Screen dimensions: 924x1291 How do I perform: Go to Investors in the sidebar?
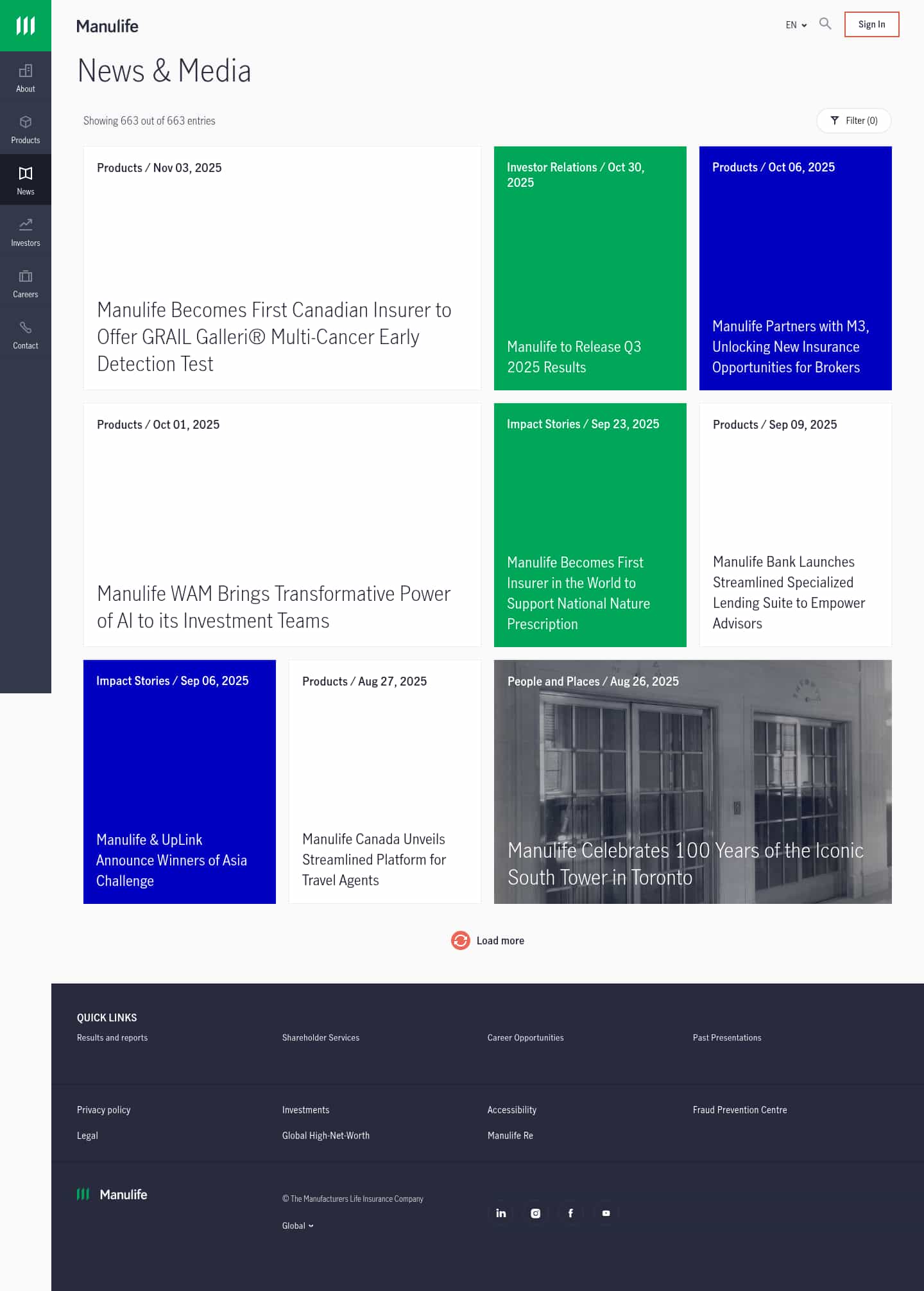pos(26,232)
